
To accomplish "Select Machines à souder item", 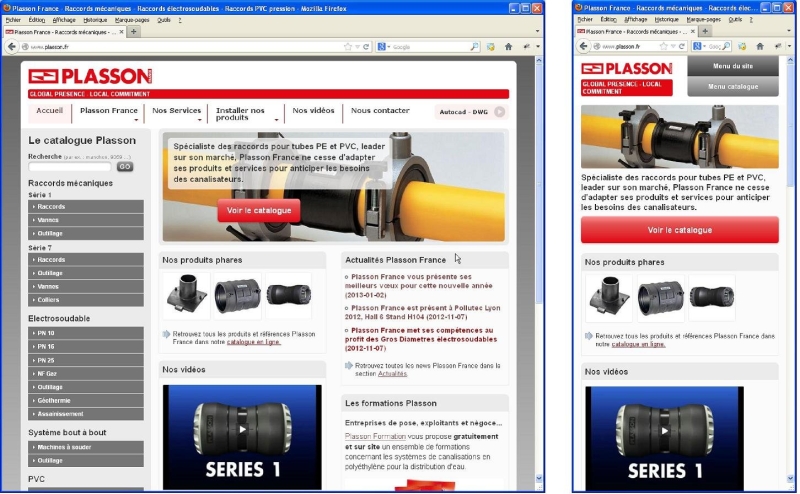I will pyautogui.click(x=86, y=447).
